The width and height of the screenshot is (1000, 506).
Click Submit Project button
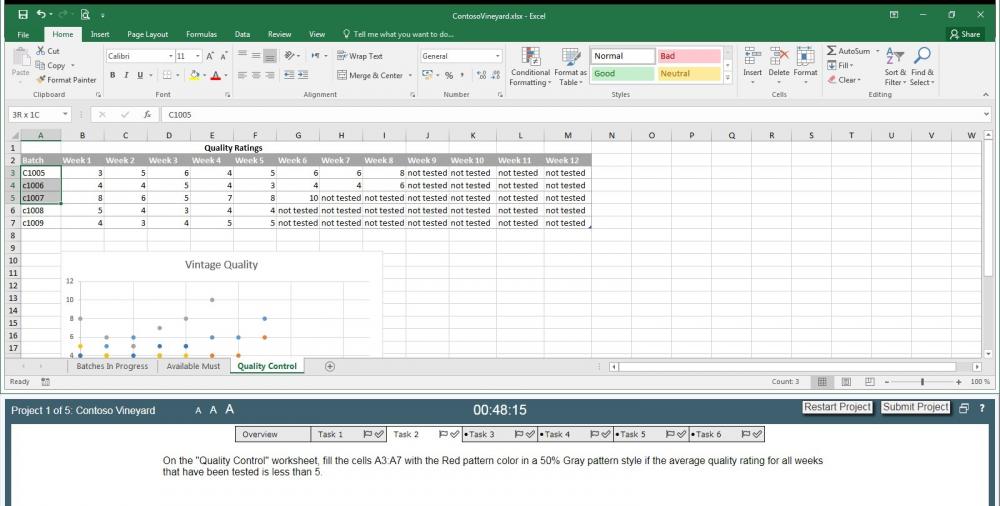click(x=916, y=407)
